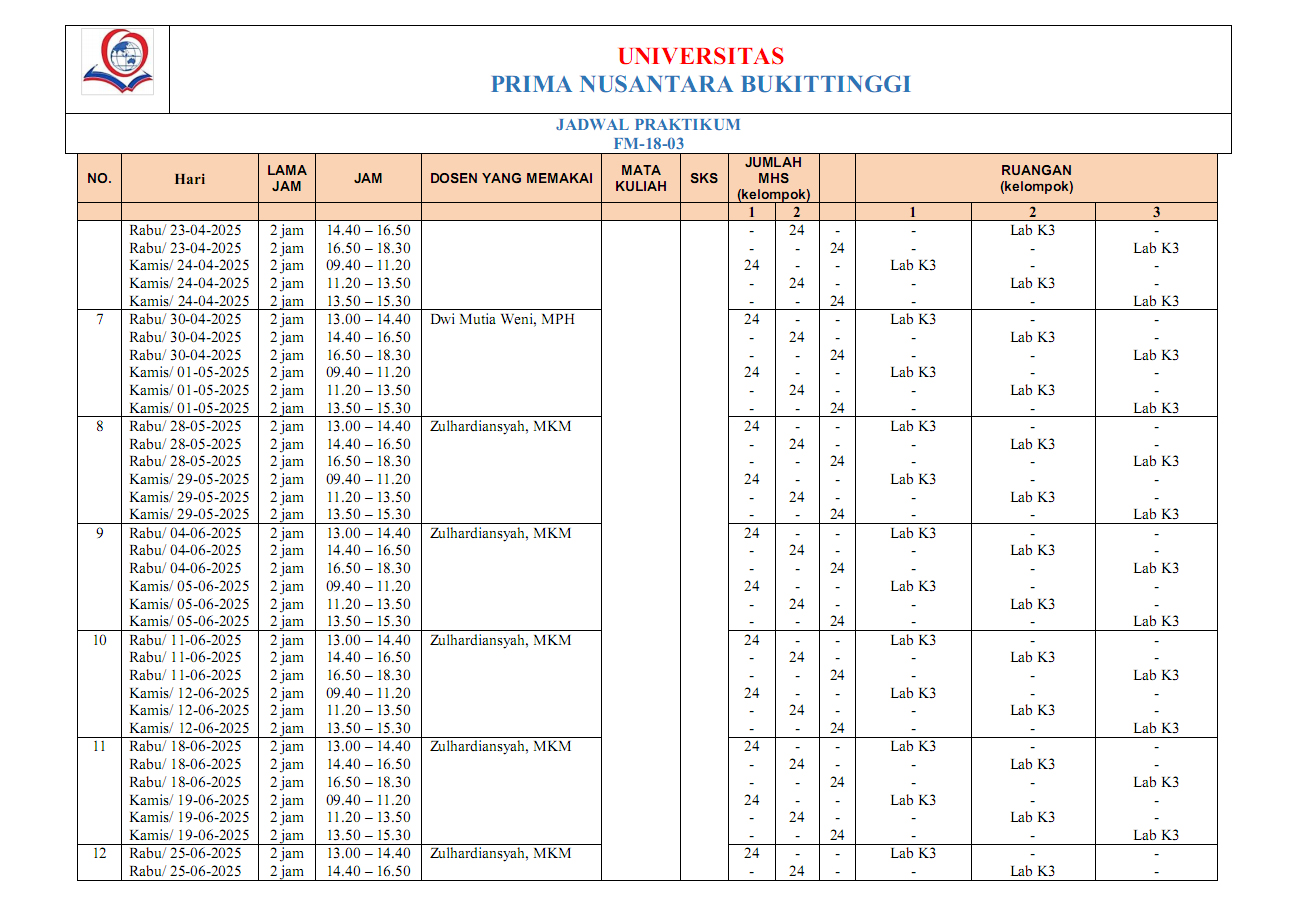The image size is (1295, 915).
Task: Click the "PRIMA NUSANTARA BUKITTINGGI" title
Action: [700, 84]
